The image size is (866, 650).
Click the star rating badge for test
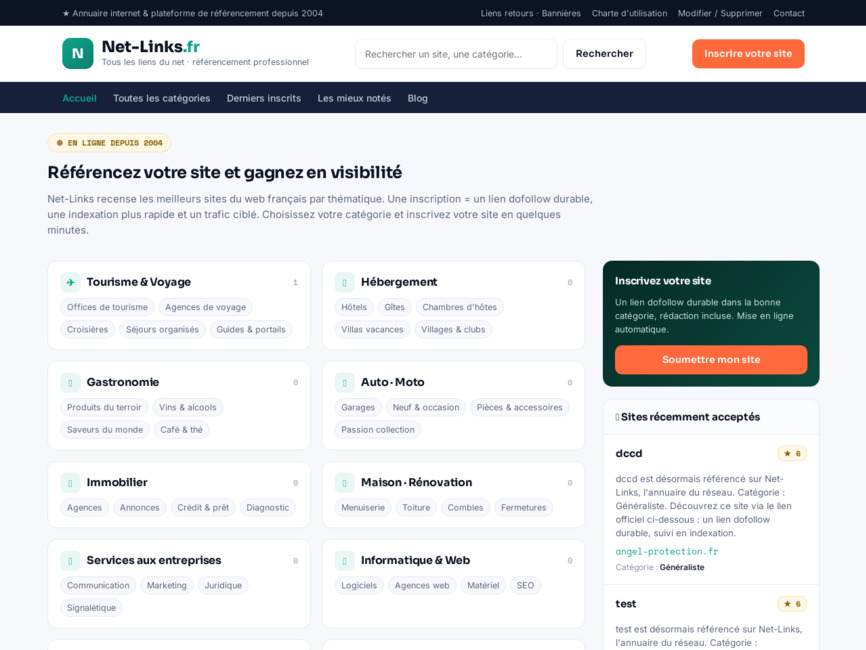(x=792, y=604)
